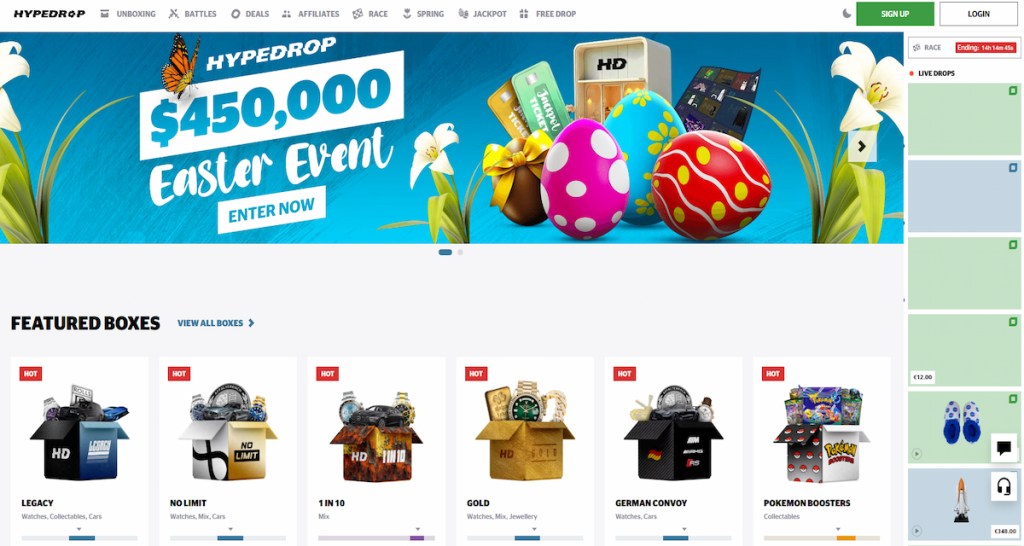
Task: Click the Legacy box risk slider
Action: [79, 538]
